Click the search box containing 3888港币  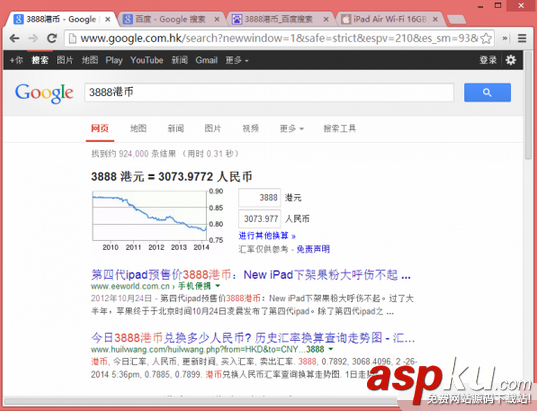(269, 92)
